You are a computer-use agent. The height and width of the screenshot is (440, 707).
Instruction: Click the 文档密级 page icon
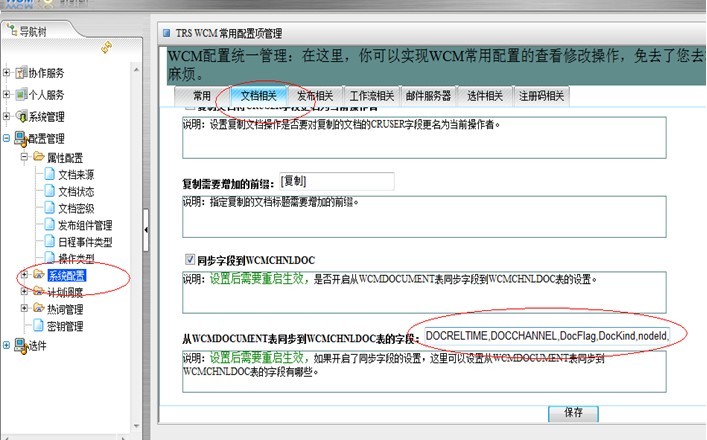point(49,208)
